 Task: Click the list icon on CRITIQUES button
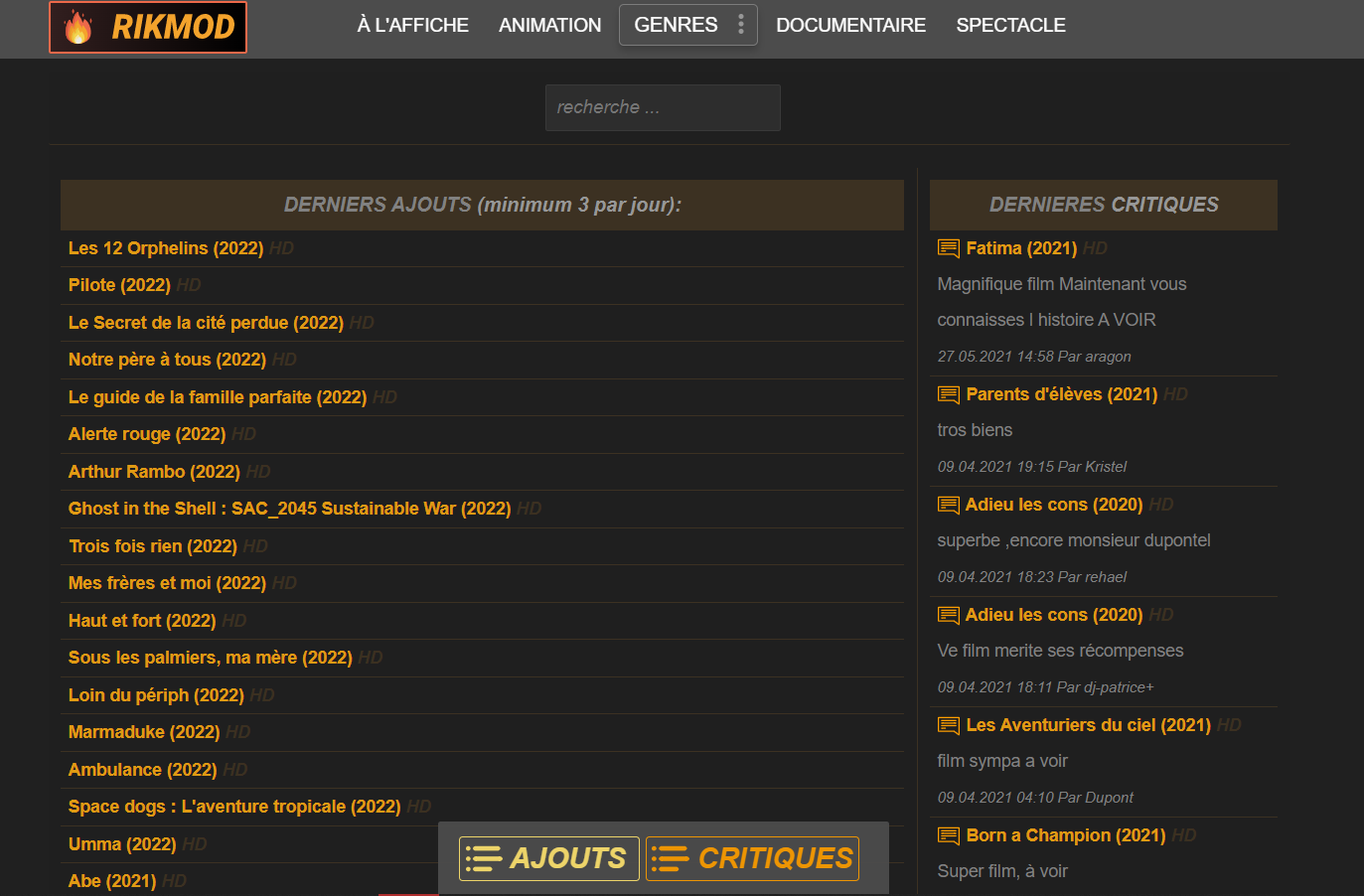coord(671,858)
